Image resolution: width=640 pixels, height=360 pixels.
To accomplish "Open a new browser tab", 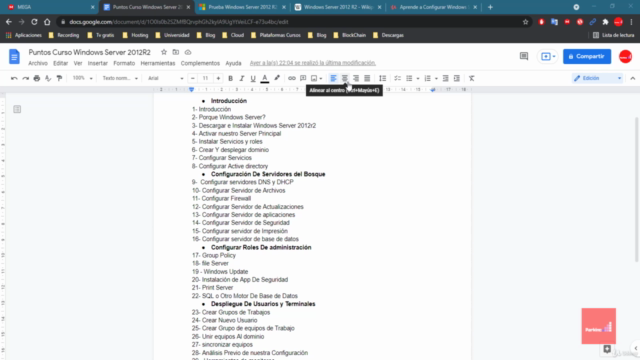I will coord(490,7).
